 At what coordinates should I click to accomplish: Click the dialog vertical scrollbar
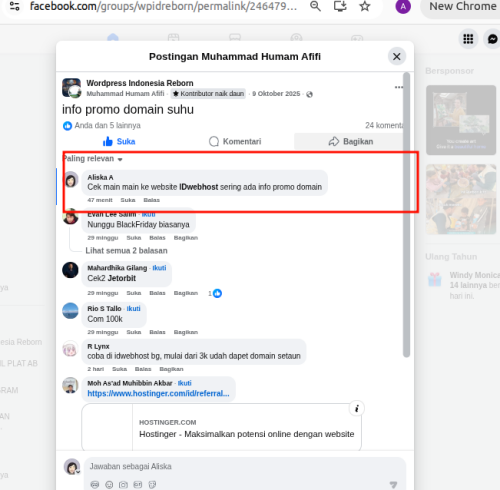coord(406,215)
